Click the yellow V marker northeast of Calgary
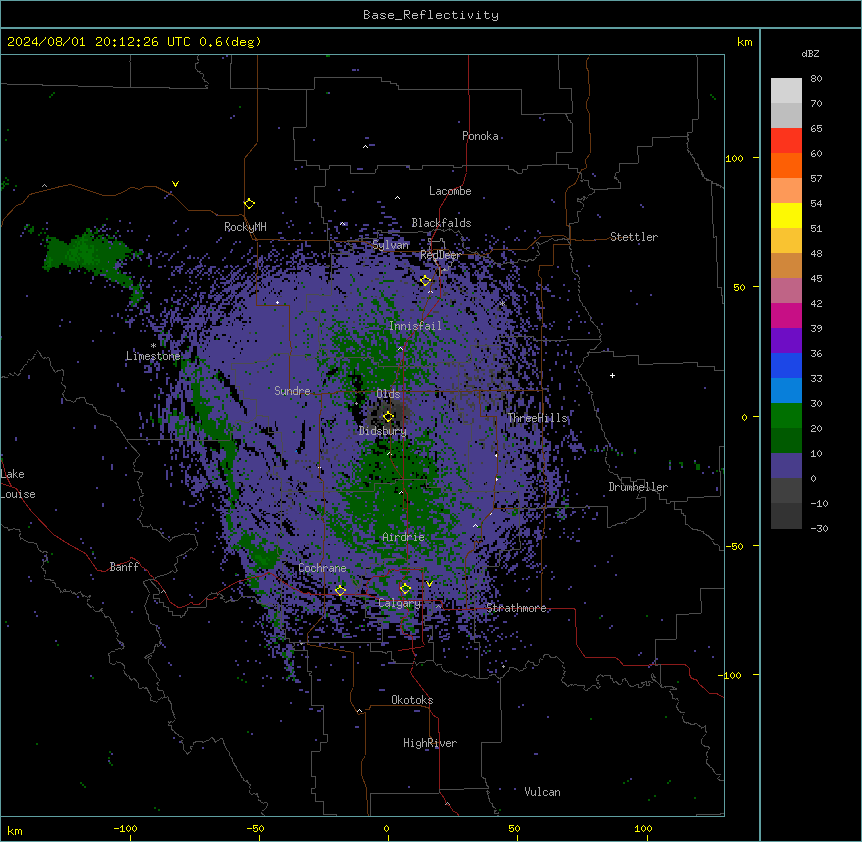 coord(429,584)
